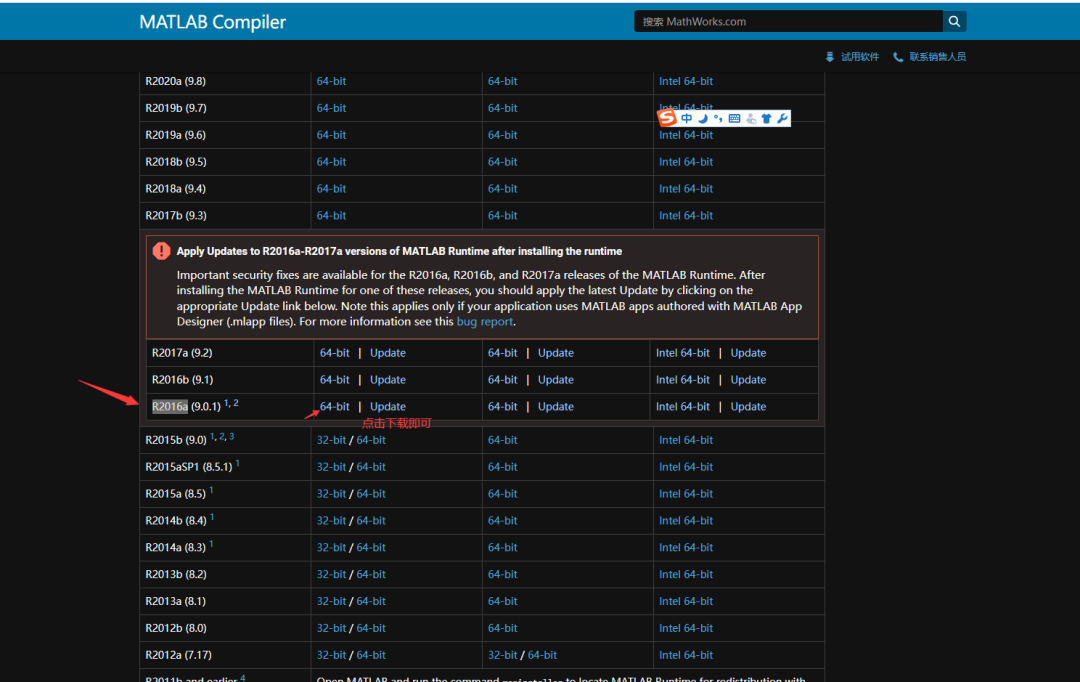Click the search magnifier button

click(x=954, y=21)
